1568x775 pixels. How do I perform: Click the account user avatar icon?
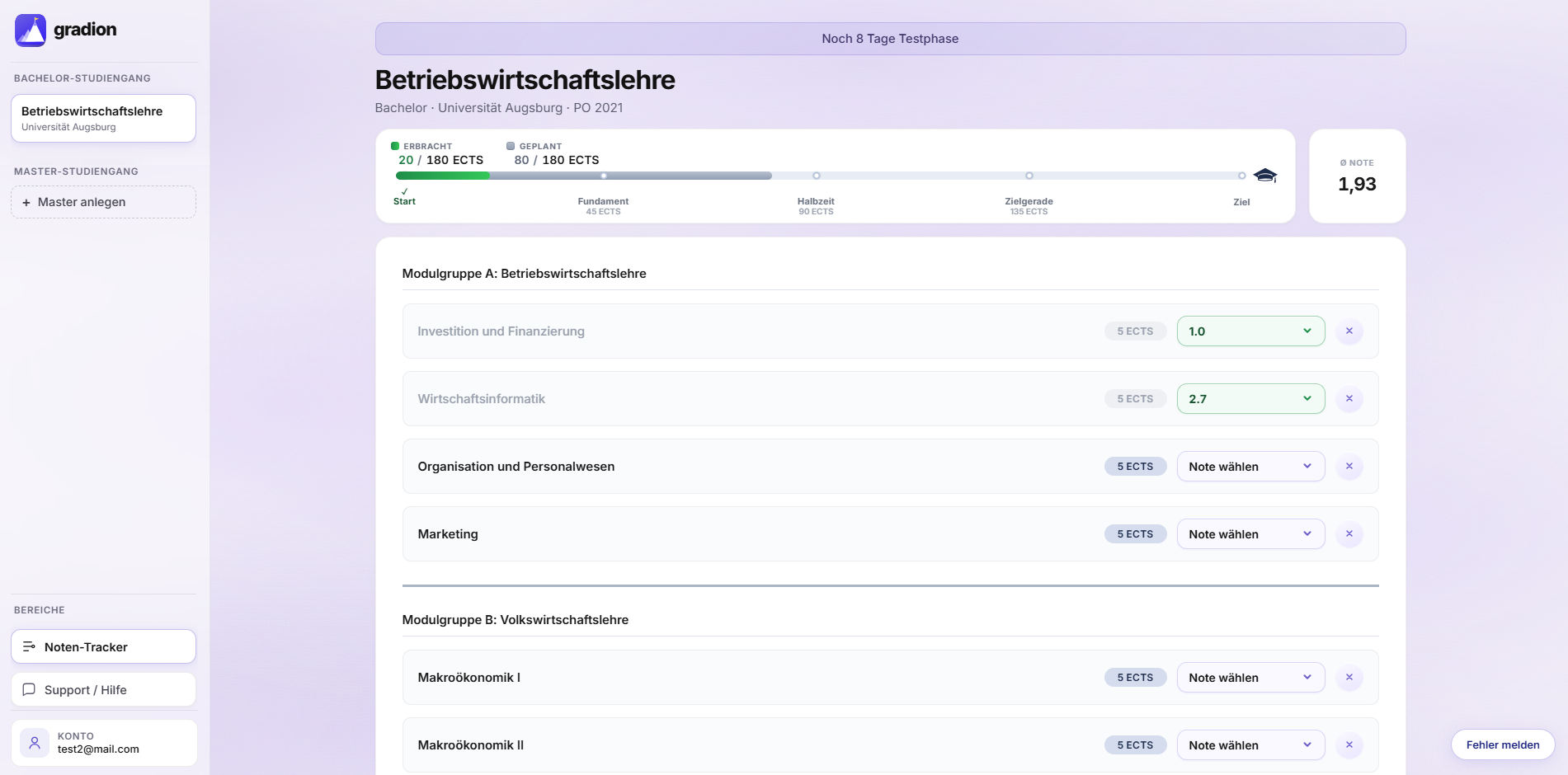click(x=35, y=743)
